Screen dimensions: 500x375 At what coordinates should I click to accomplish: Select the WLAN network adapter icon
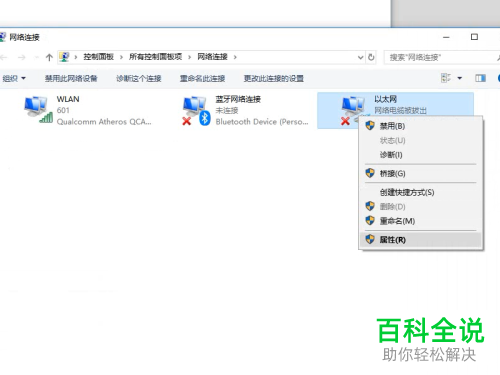38,109
